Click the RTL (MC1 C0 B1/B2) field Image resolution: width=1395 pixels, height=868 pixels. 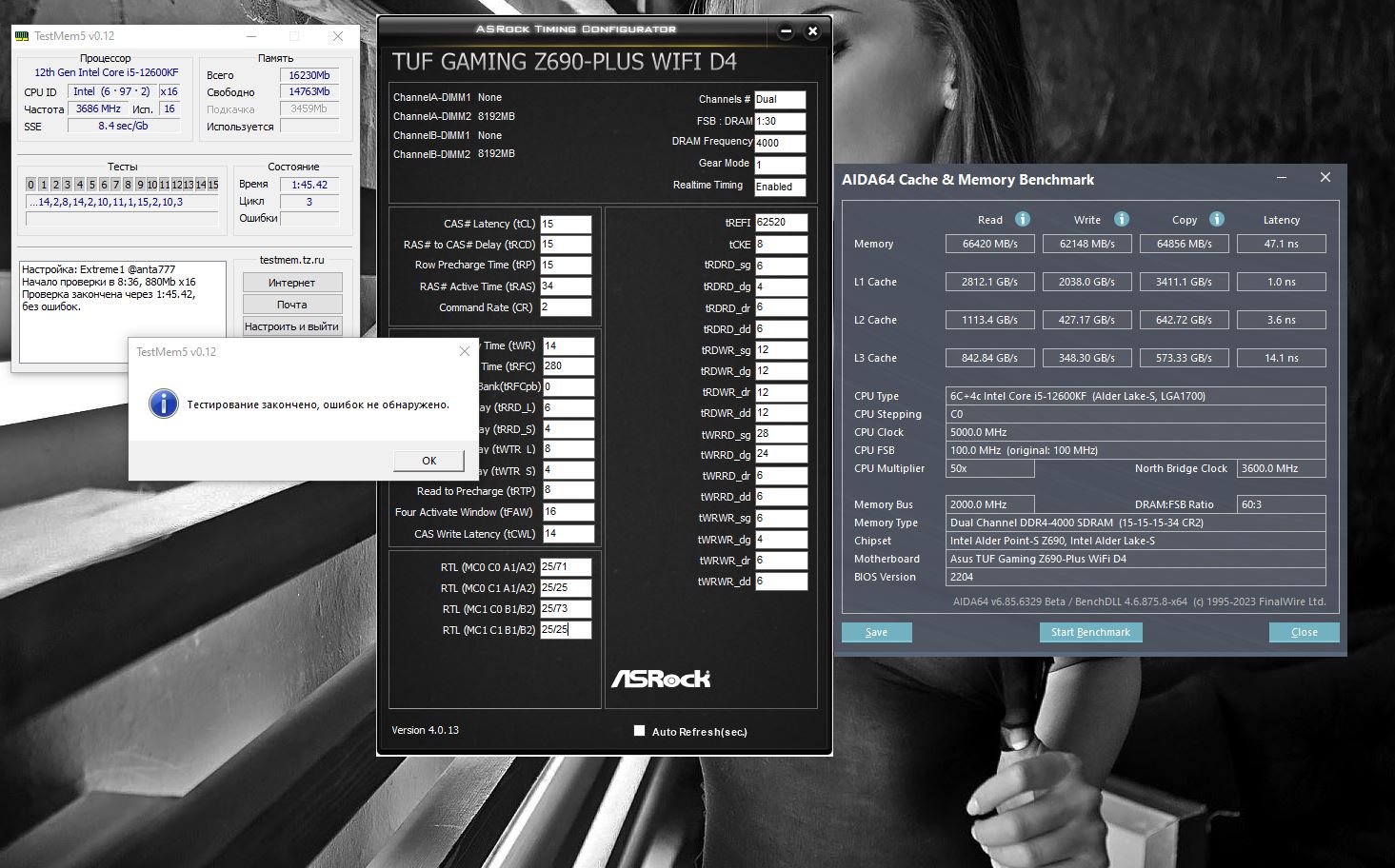click(x=566, y=609)
